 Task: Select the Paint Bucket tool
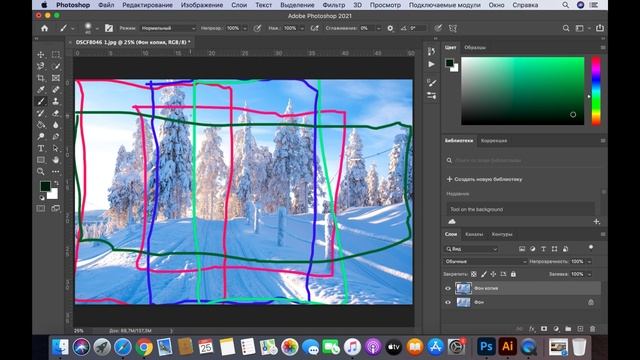tap(41, 125)
